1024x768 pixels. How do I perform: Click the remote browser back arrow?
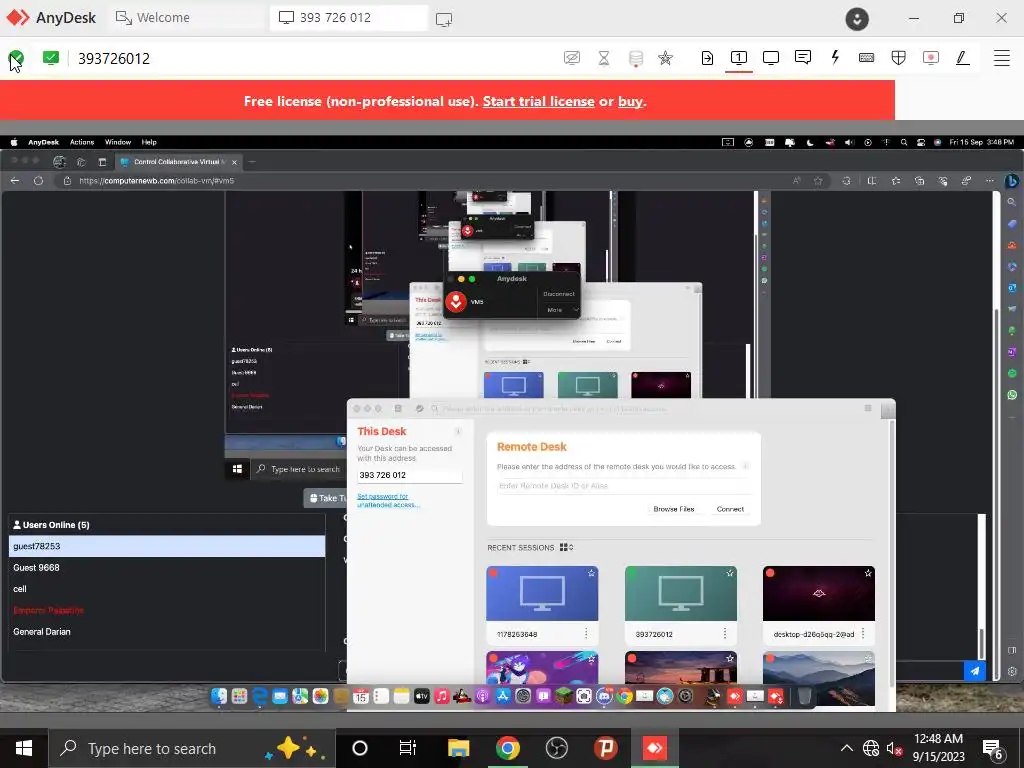(15, 180)
